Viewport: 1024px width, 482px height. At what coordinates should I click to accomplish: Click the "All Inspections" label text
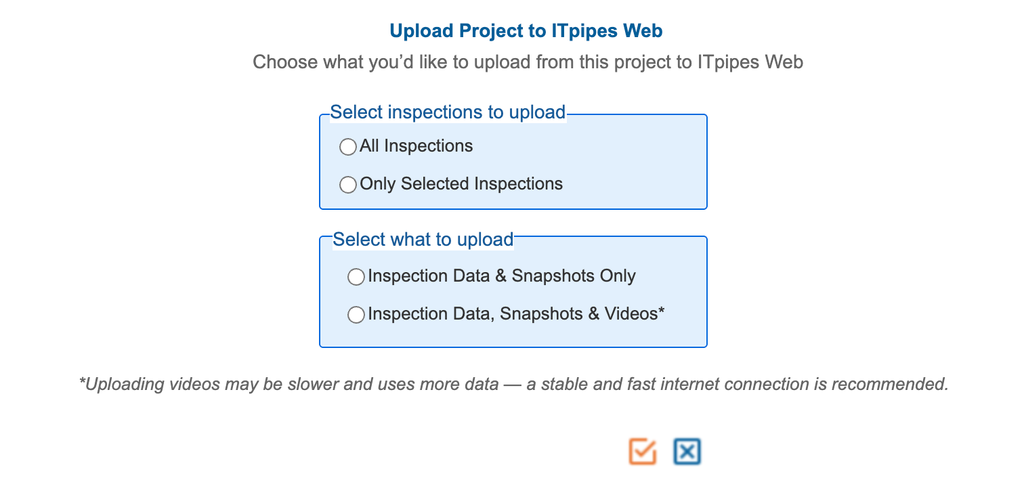pyautogui.click(x=416, y=146)
